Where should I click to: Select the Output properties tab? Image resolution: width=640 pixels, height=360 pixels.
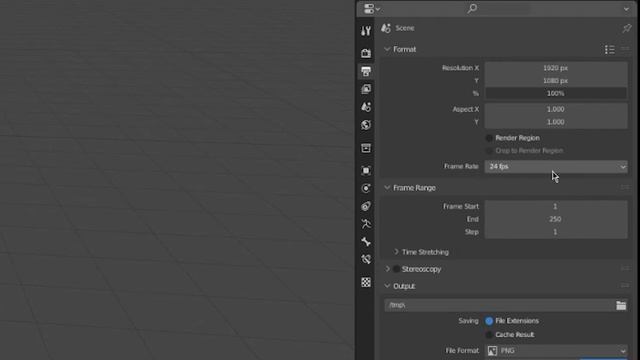366,71
